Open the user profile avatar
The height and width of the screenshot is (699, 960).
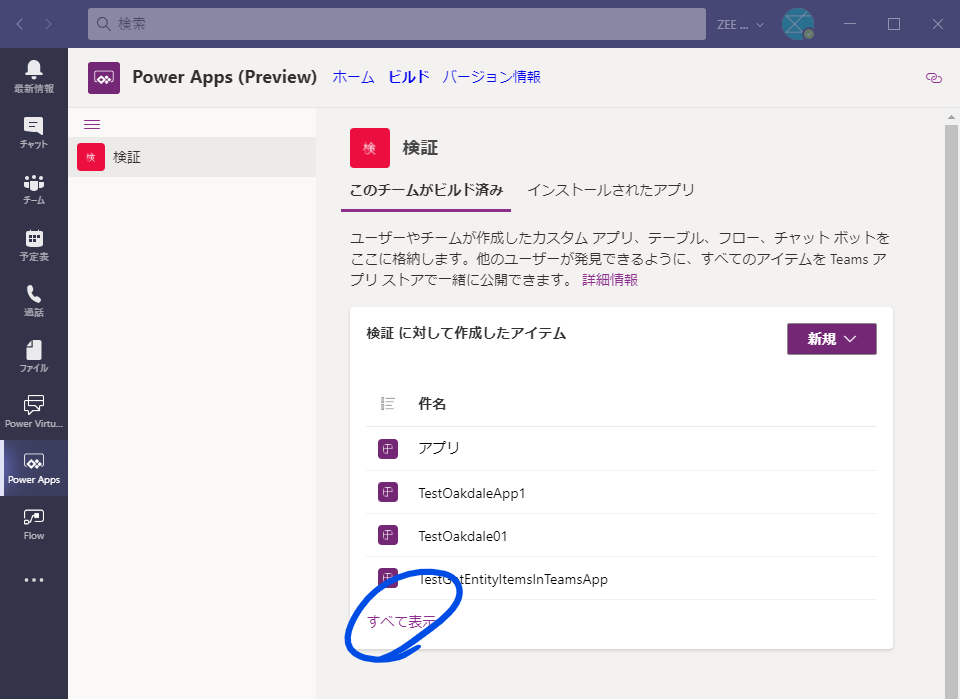coord(797,24)
